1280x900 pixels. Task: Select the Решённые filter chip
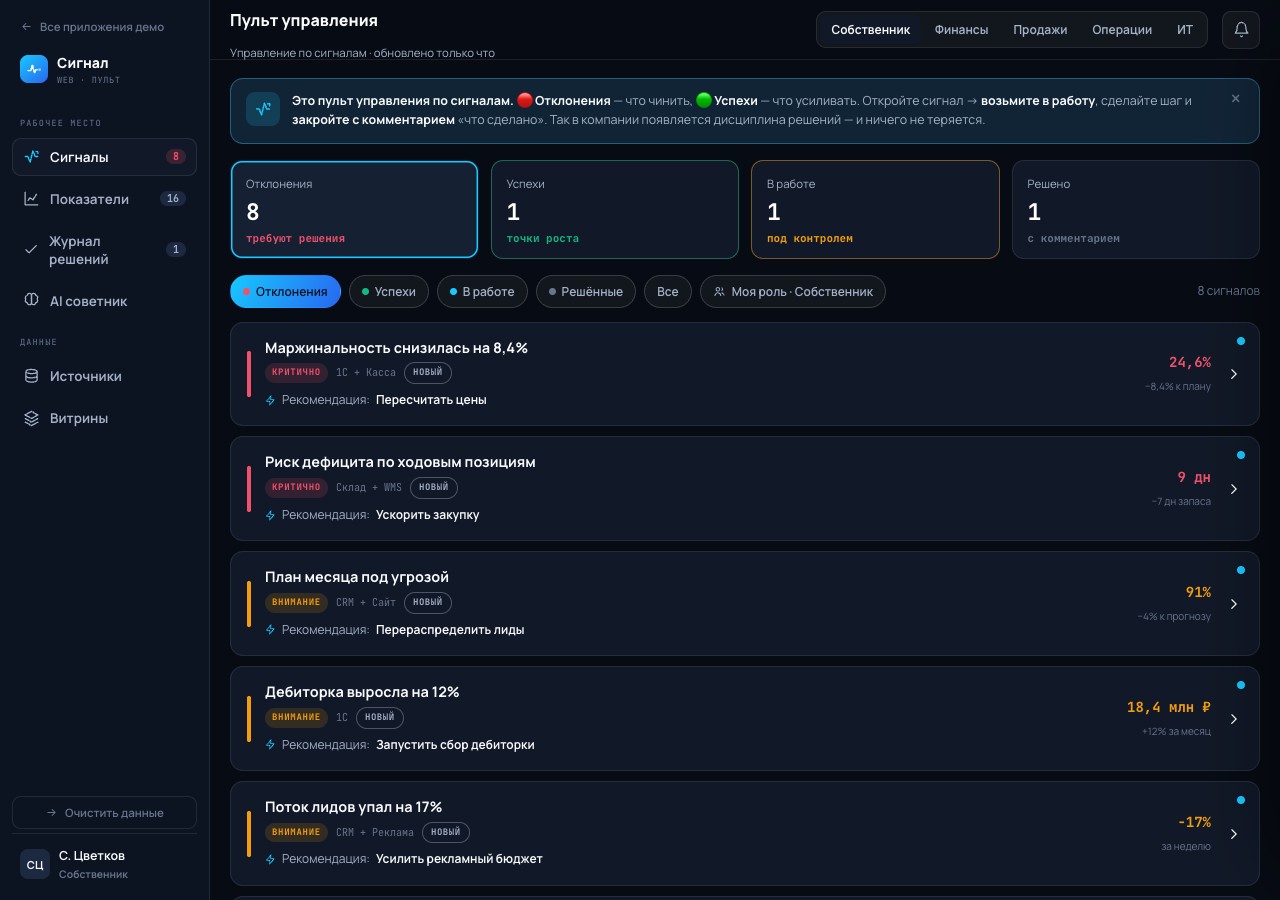[x=586, y=292]
